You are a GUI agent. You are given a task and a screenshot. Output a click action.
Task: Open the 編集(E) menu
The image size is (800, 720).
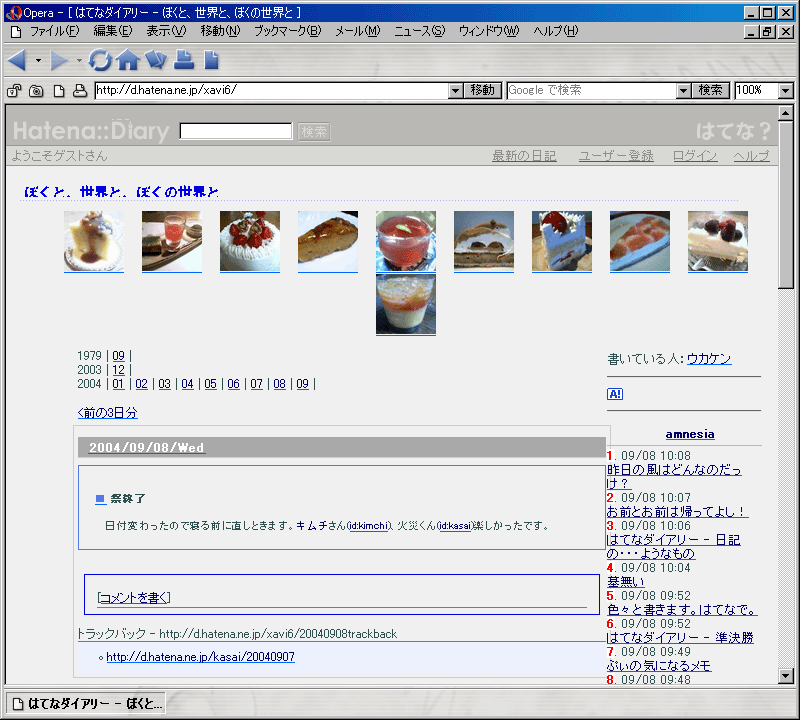click(113, 31)
